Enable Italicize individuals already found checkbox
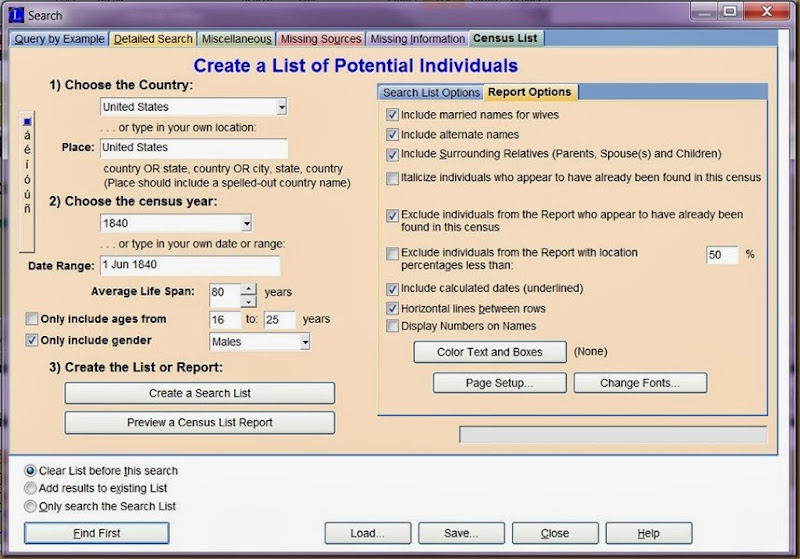This screenshot has height=559, width=800. coord(392,179)
